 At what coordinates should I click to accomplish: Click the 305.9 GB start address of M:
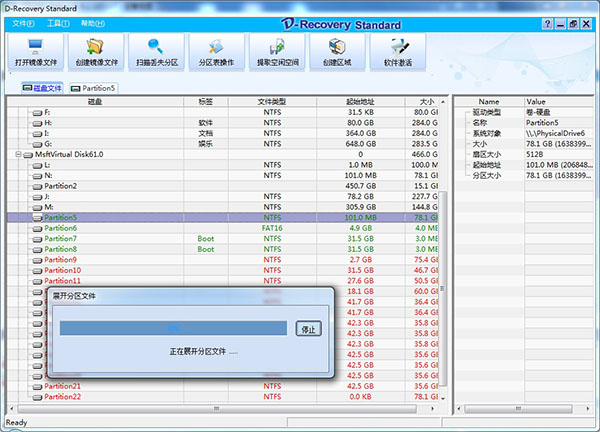360,207
